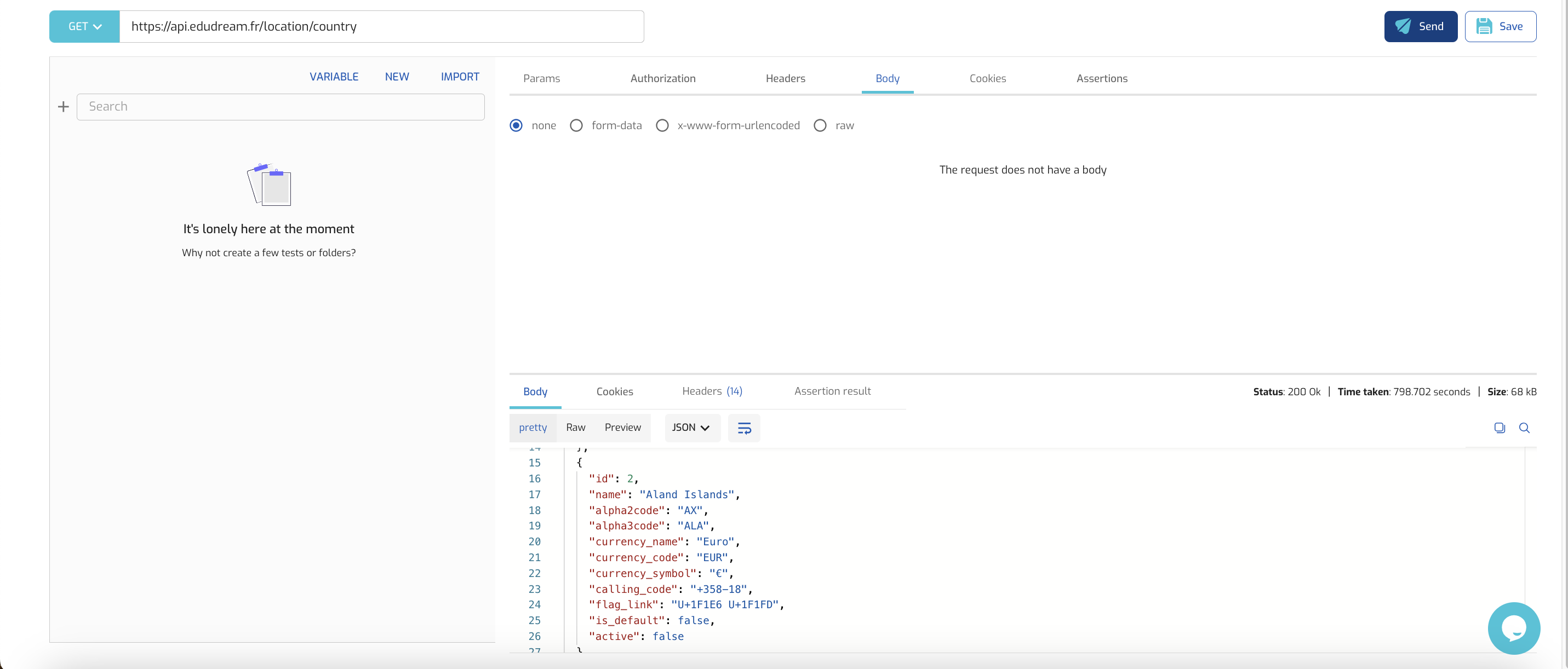Click the request URL input field
This screenshot has width=1568, height=669.
click(381, 26)
